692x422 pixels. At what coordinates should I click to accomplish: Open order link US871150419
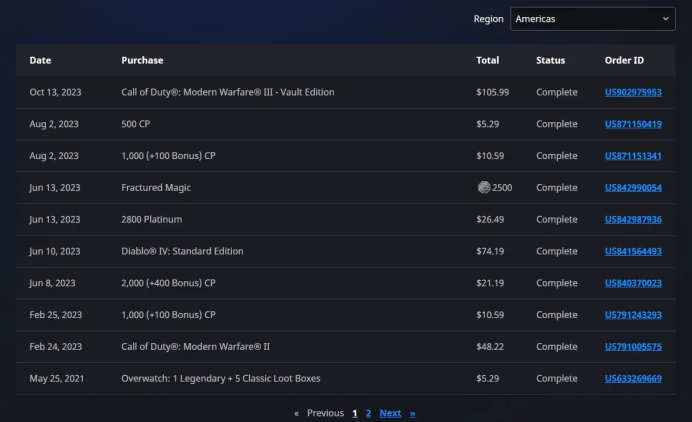(x=633, y=124)
